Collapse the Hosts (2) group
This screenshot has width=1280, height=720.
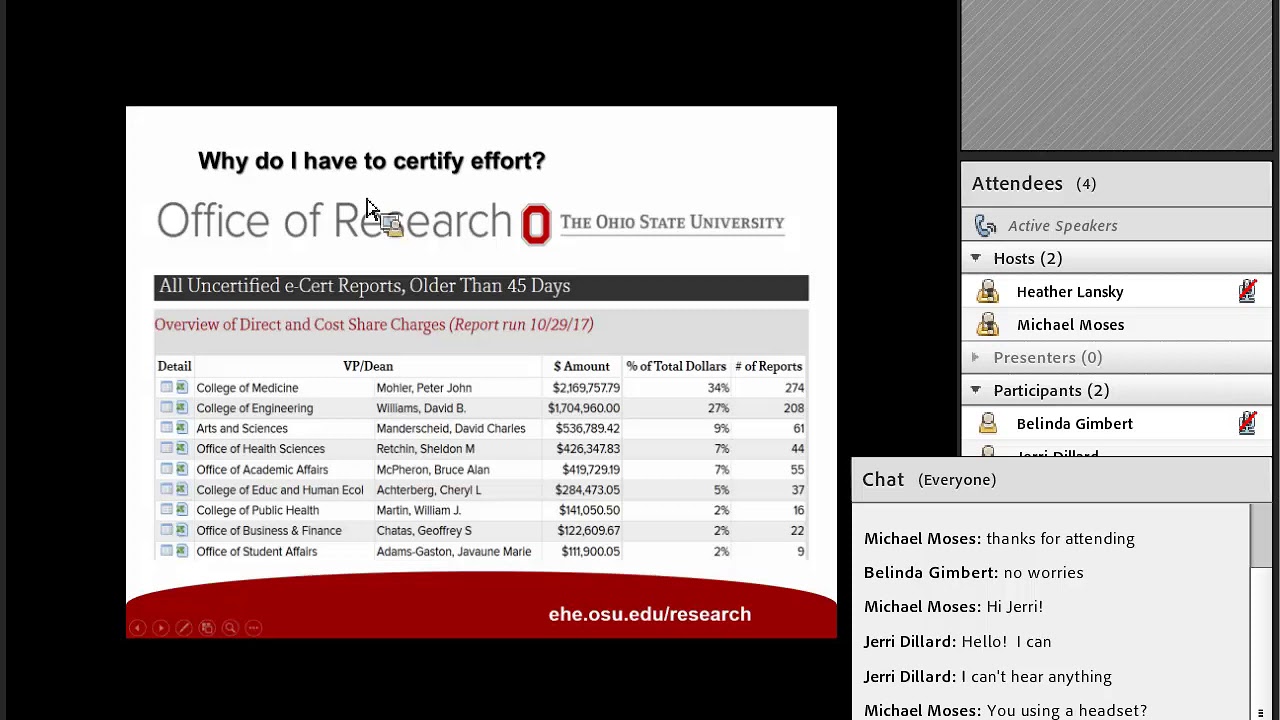[x=975, y=258]
